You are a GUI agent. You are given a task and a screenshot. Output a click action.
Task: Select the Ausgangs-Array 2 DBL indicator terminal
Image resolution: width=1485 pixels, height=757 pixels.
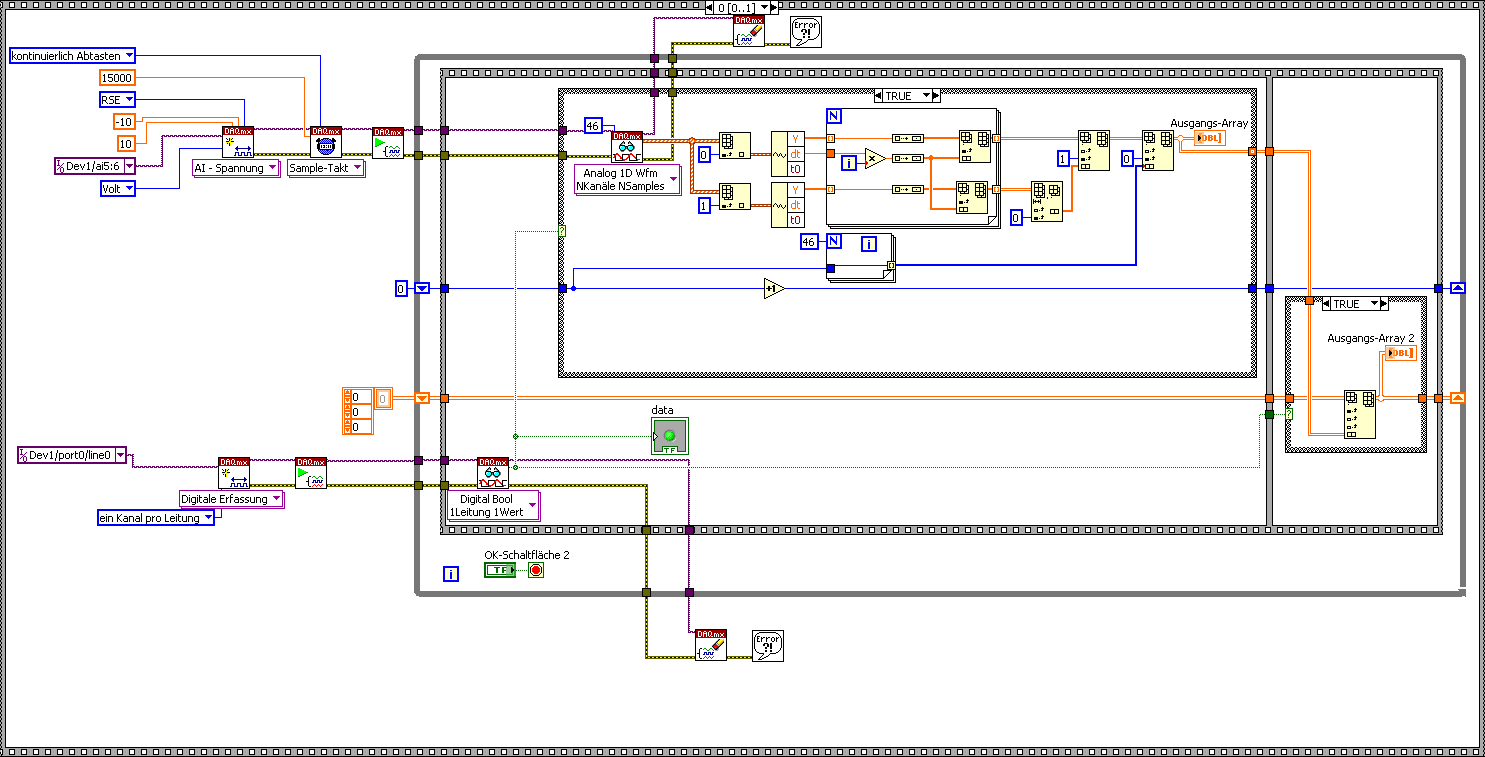[1399, 353]
